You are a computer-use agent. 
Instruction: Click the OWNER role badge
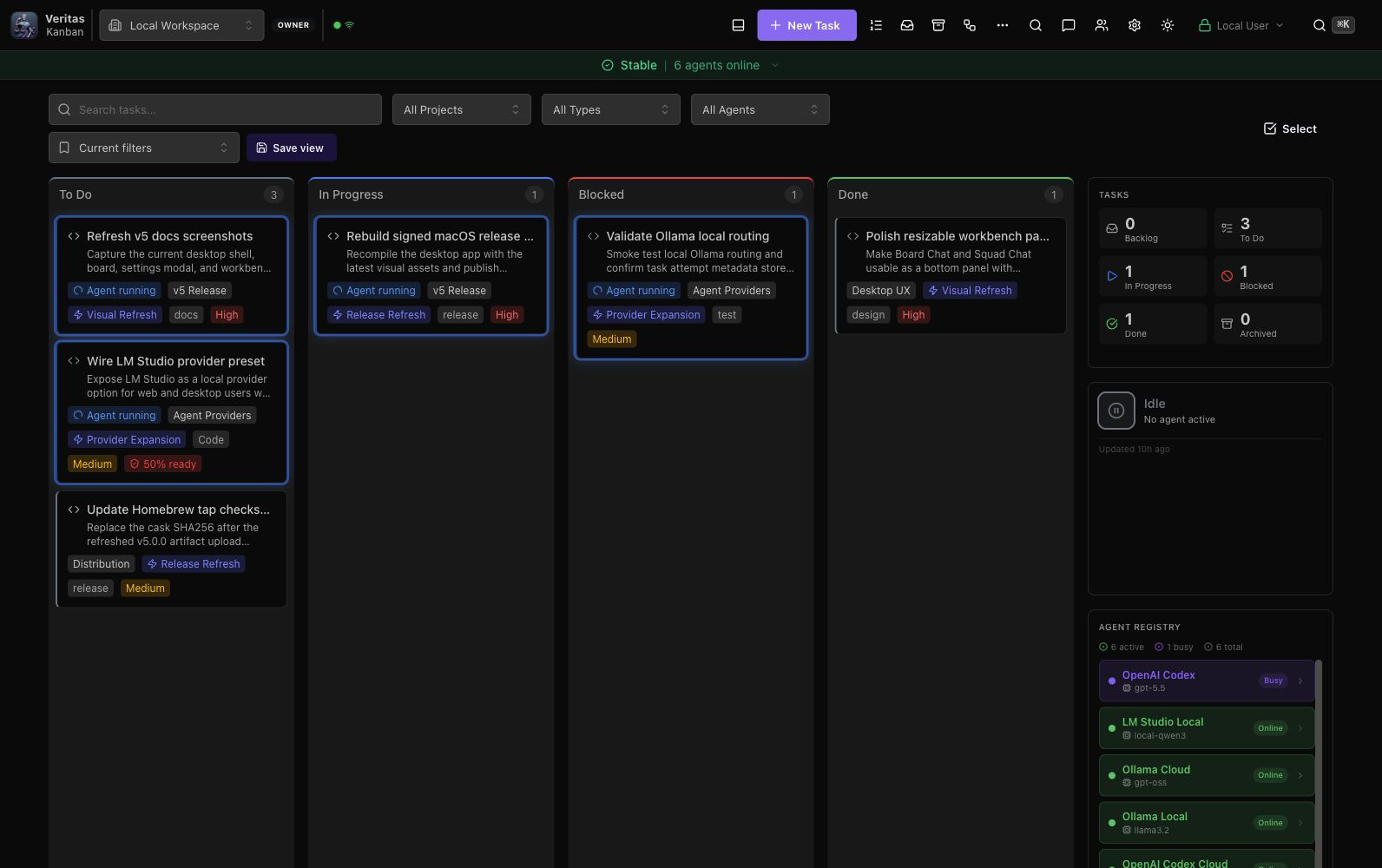[x=293, y=25]
